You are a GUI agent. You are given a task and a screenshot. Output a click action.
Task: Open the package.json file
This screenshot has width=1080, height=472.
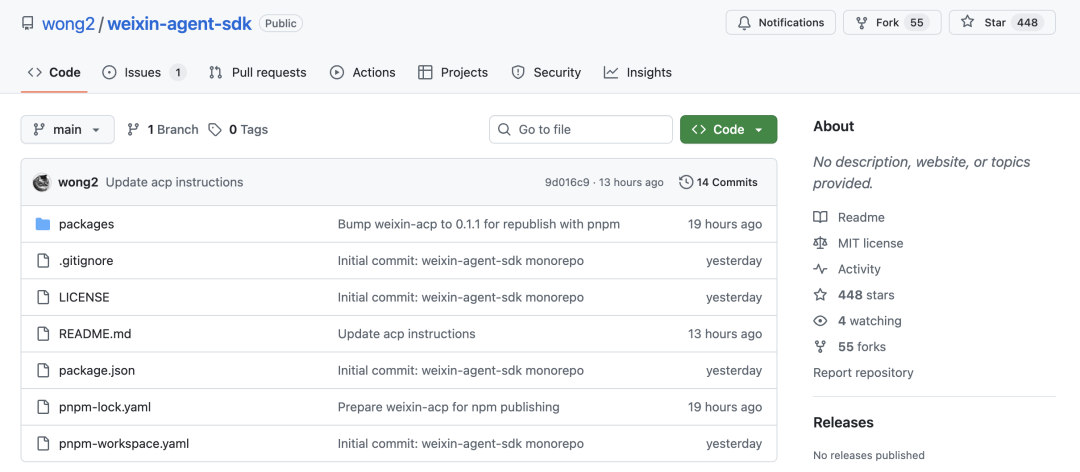(97, 370)
